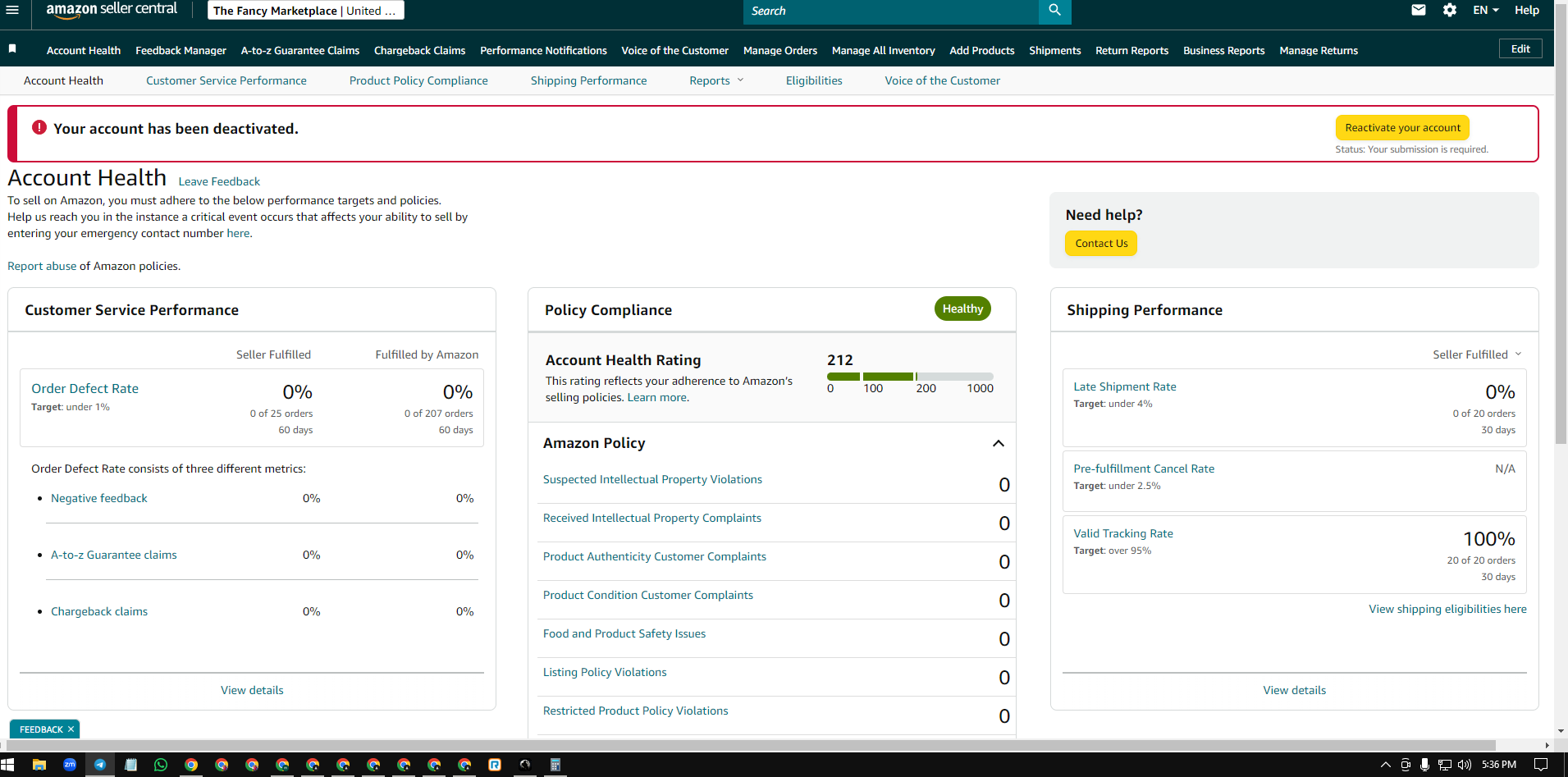The image size is (1568, 777).
Task: Open The Fancy Marketplace store selector
Action: click(304, 11)
